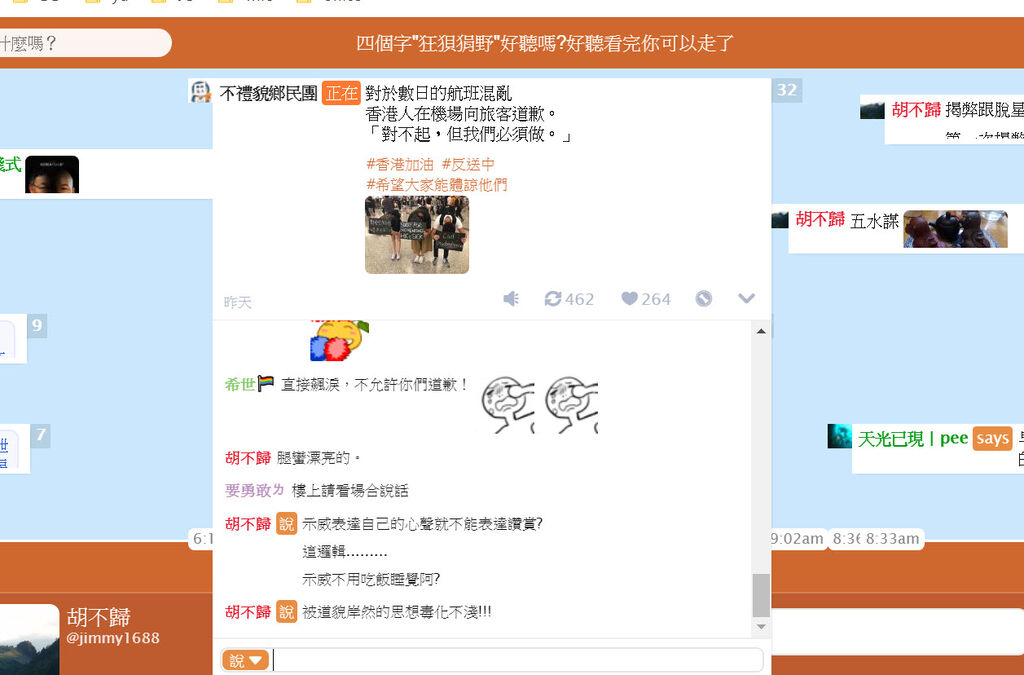Click the scroll-up arrow of responses list
The width and height of the screenshot is (1024, 675).
click(761, 331)
